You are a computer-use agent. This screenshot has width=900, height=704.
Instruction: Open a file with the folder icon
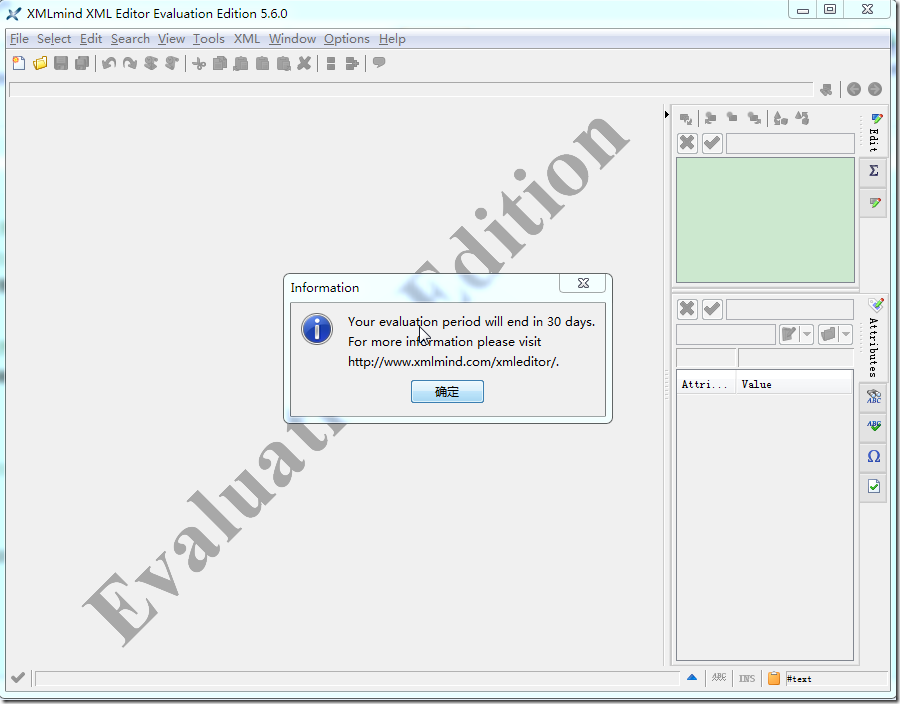tap(40, 63)
